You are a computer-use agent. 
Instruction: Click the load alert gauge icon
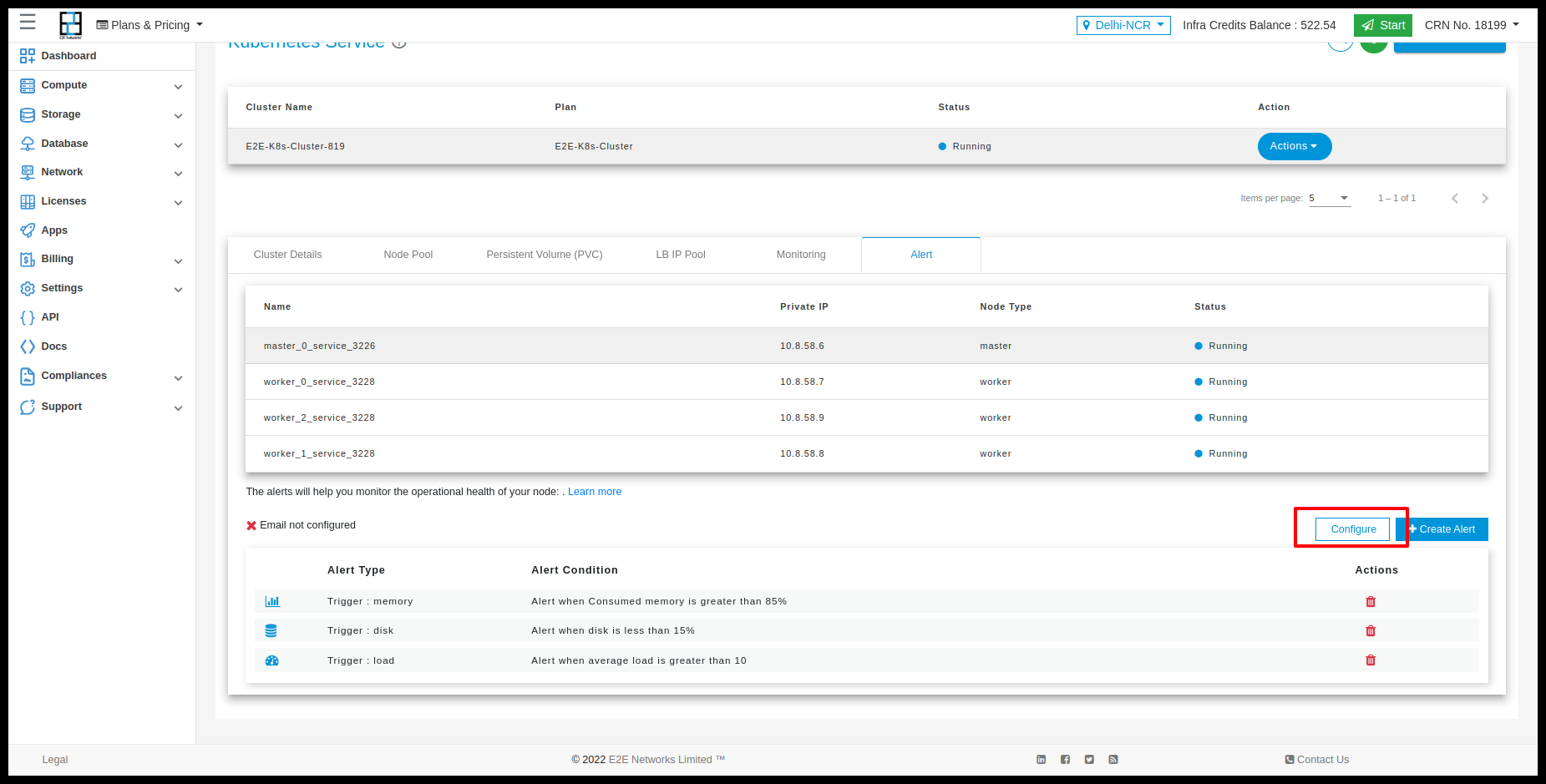point(272,660)
